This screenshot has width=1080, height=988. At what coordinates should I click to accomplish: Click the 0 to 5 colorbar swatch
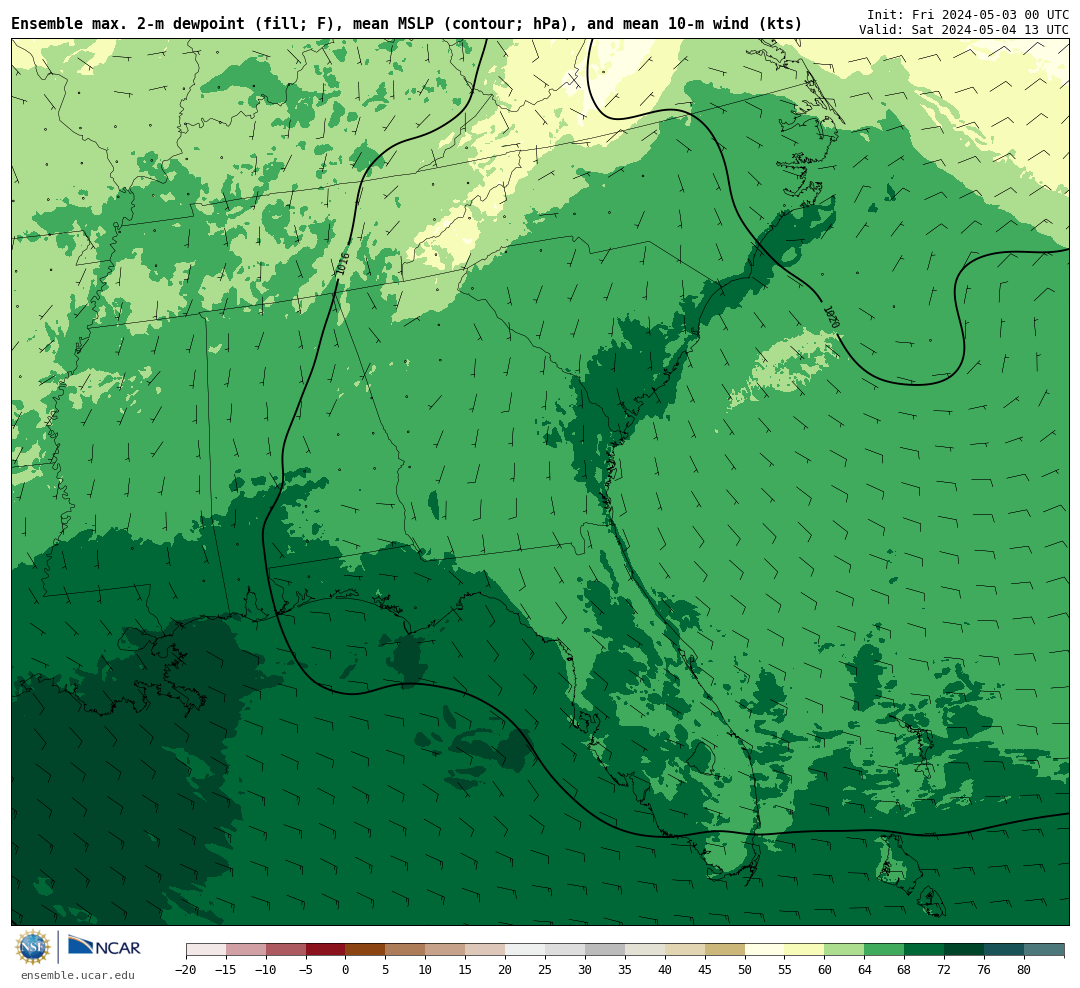[365, 950]
